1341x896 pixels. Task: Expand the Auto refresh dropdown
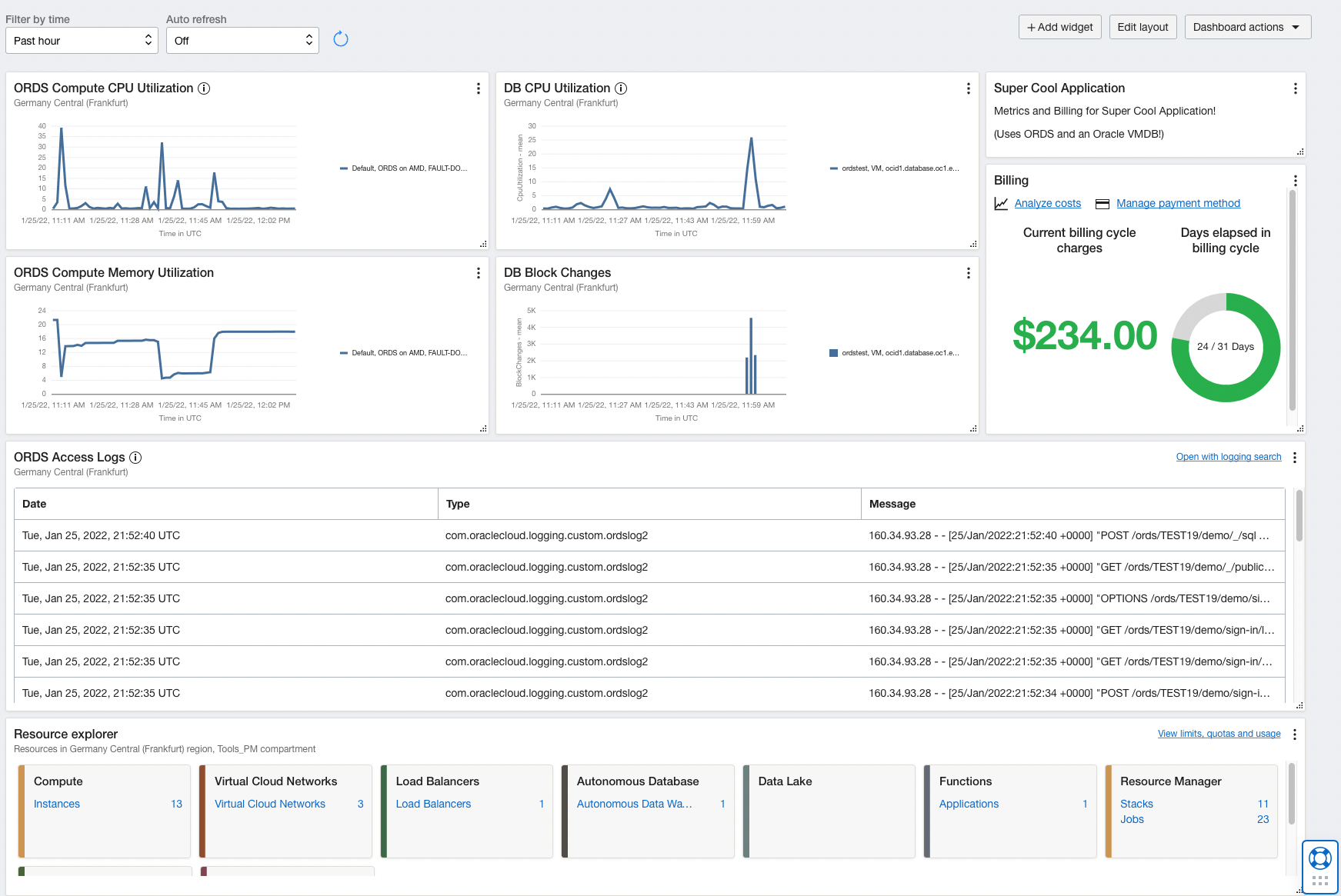click(242, 41)
